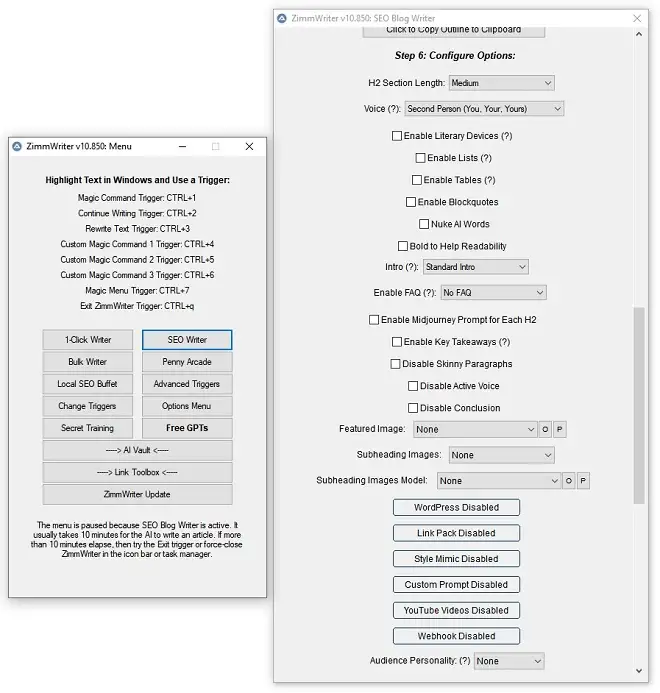Click YouTube Videos Disabled button
This screenshot has width=660, height=693.
point(456,610)
